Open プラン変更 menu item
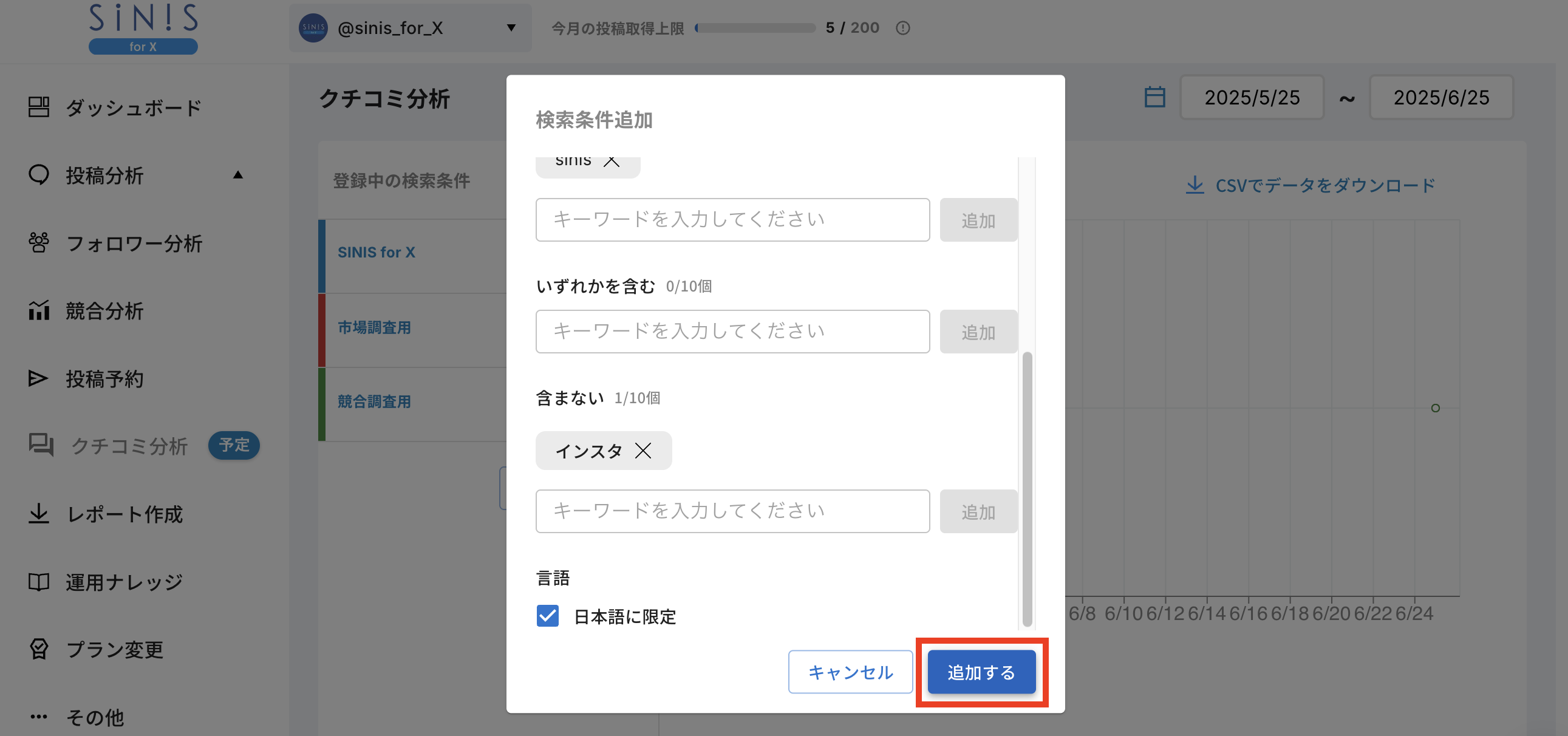Image resolution: width=1568 pixels, height=736 pixels. click(114, 650)
